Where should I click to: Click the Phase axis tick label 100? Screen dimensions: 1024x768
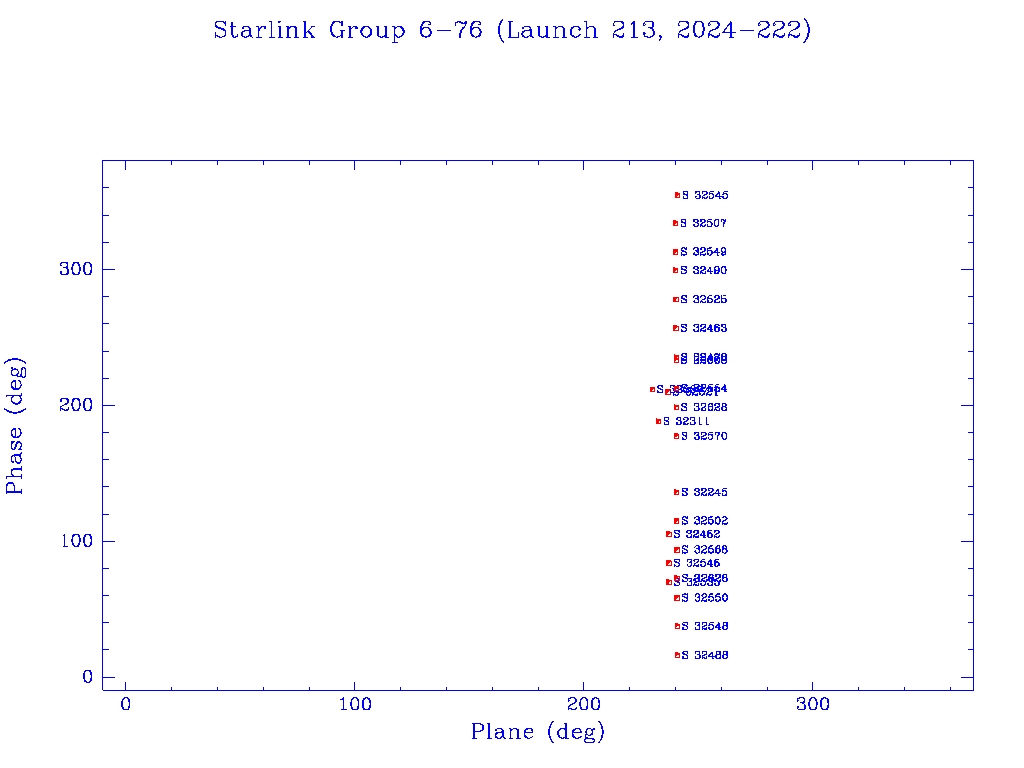tap(78, 541)
